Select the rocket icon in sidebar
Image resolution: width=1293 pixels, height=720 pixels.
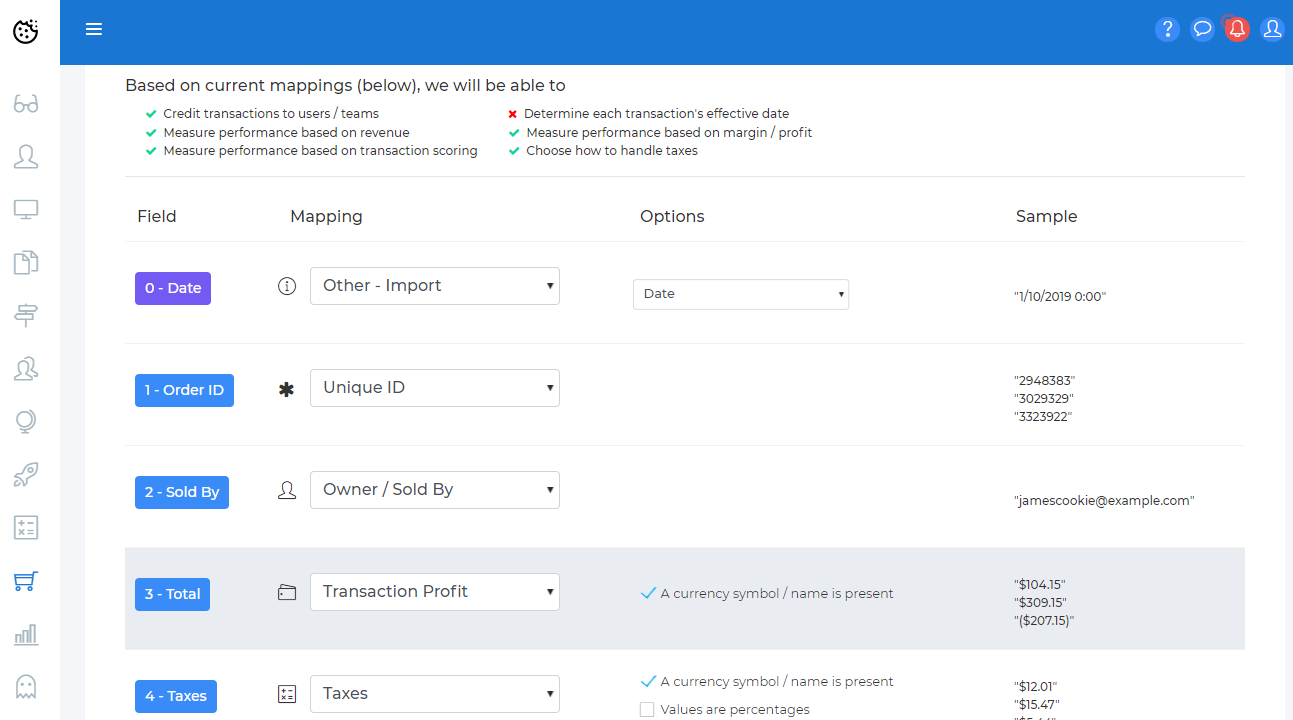click(26, 475)
